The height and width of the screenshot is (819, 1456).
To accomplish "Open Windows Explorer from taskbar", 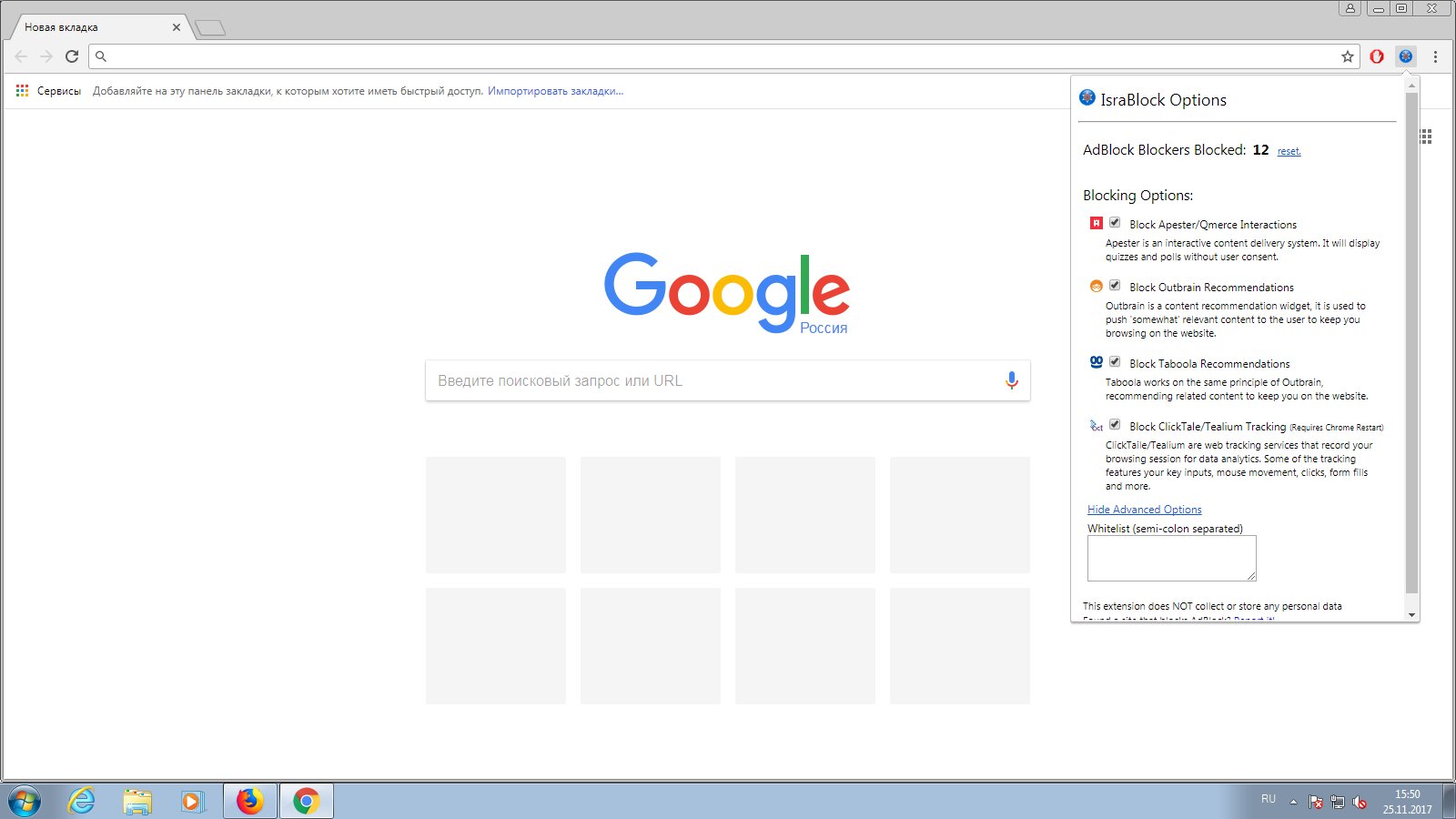I will coord(137,801).
